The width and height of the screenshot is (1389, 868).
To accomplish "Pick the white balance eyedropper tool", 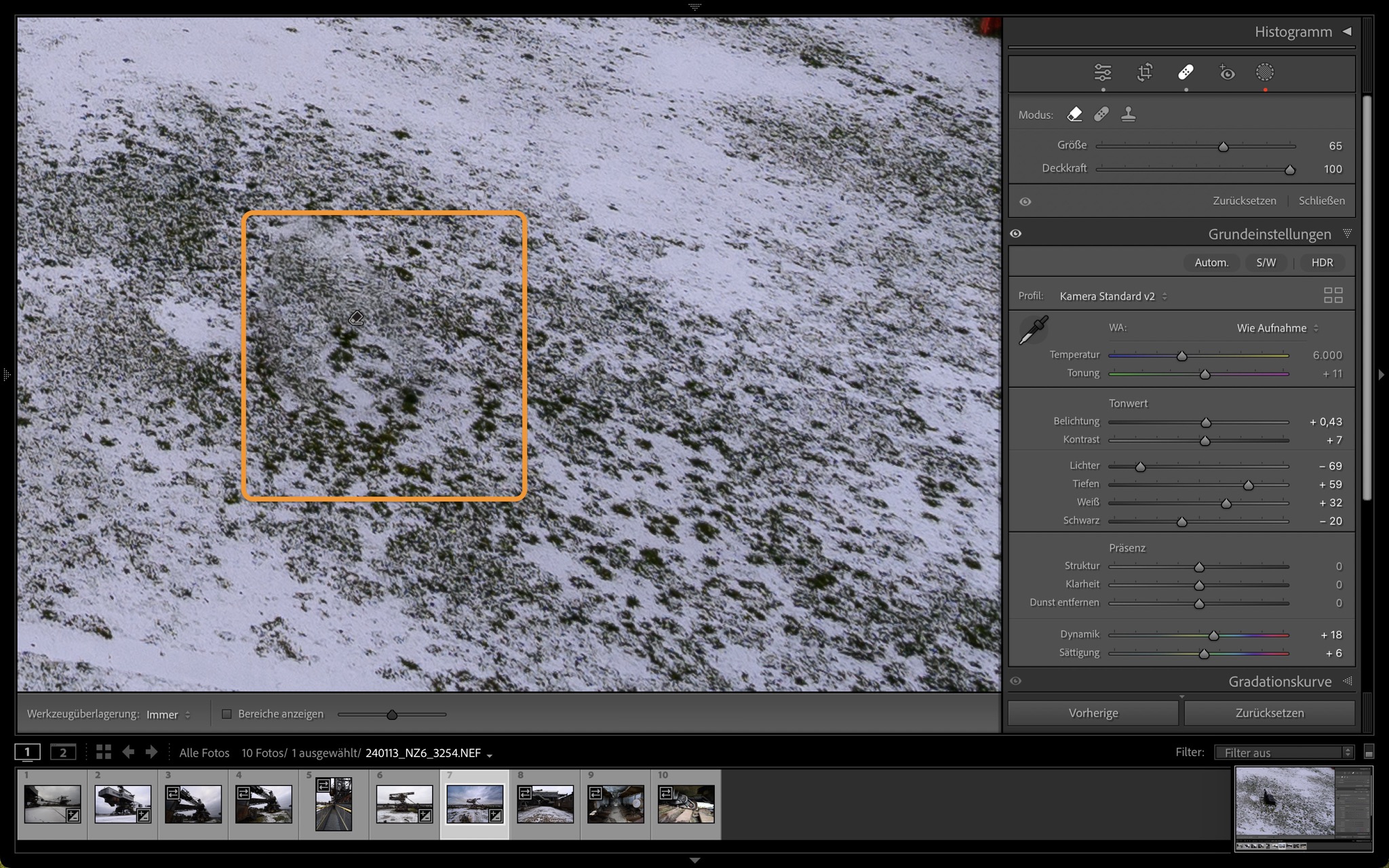I will pos(1034,330).
